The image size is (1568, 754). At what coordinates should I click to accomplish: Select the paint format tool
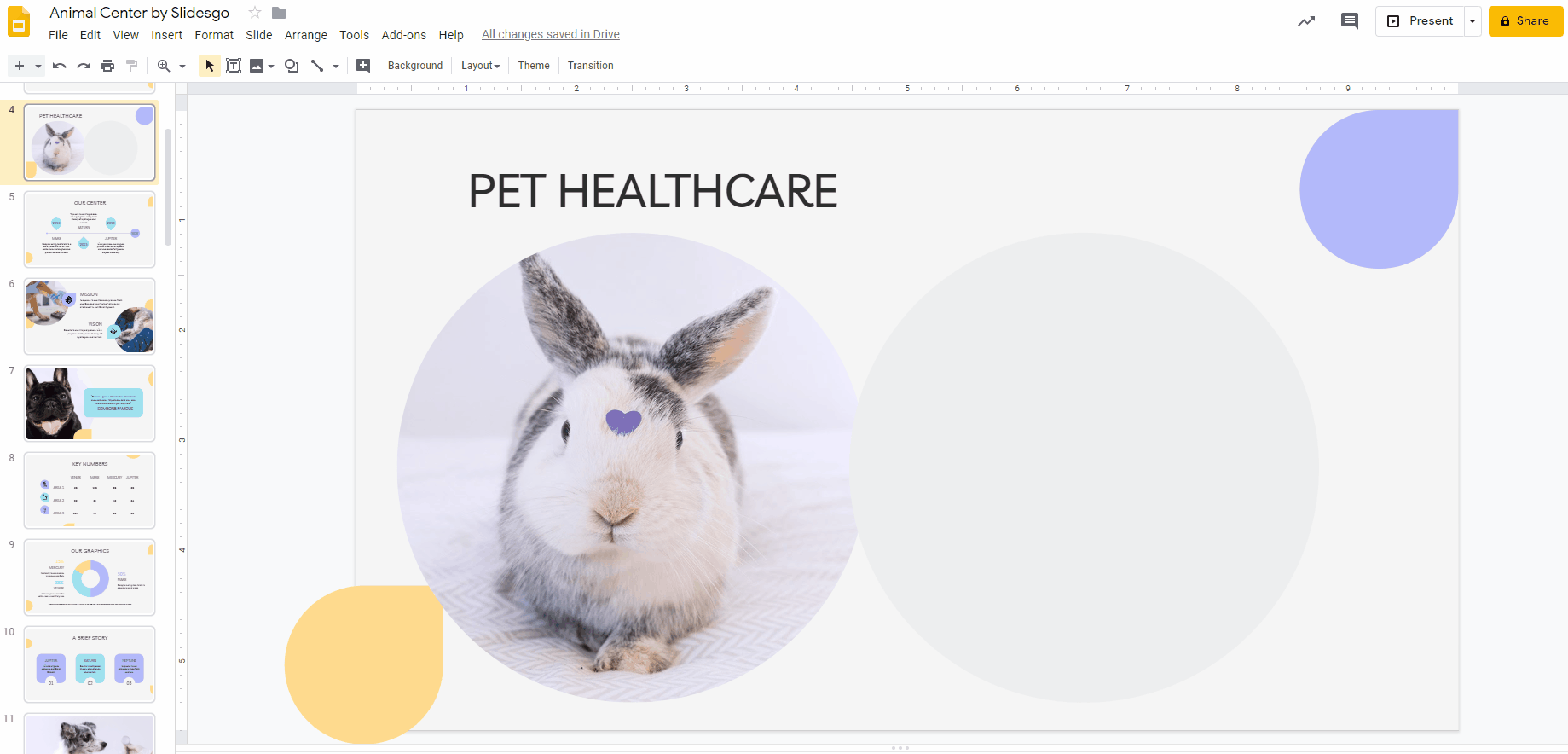pos(131,66)
